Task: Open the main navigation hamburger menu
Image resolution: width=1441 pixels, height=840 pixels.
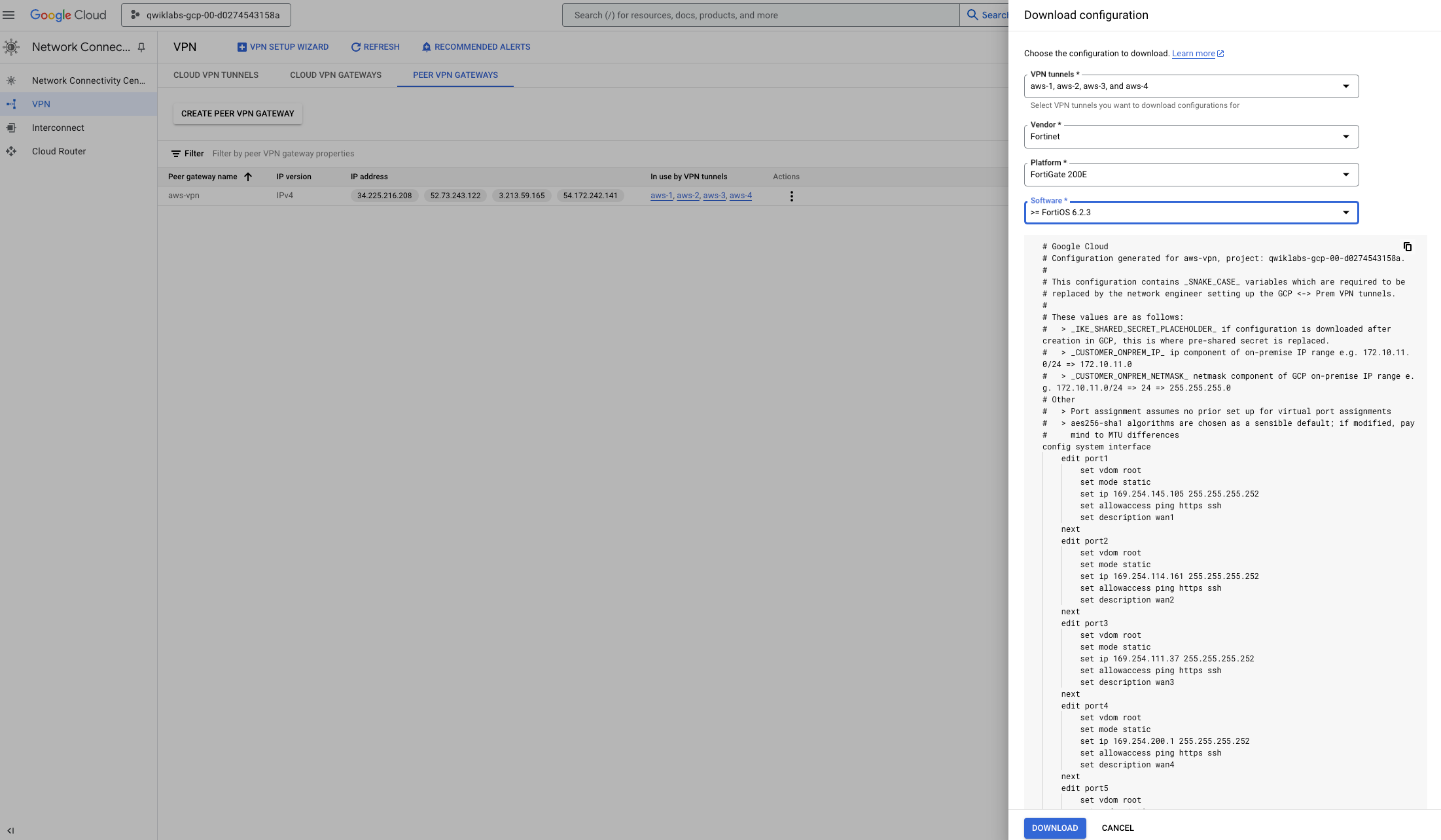Action: (x=9, y=14)
